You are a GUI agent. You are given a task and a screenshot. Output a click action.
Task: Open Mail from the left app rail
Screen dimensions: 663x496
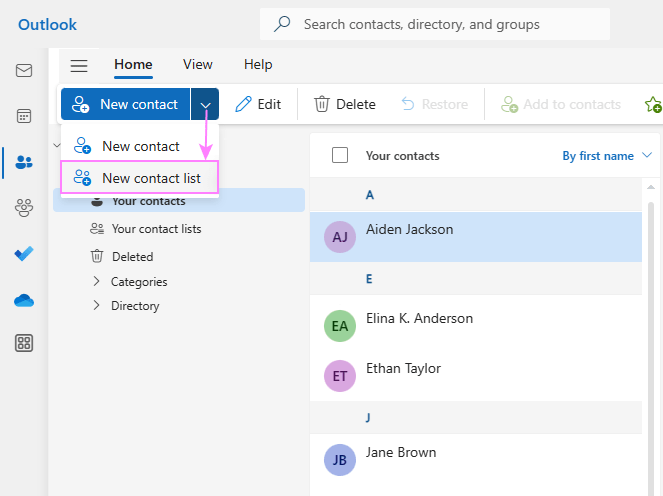click(x=24, y=70)
